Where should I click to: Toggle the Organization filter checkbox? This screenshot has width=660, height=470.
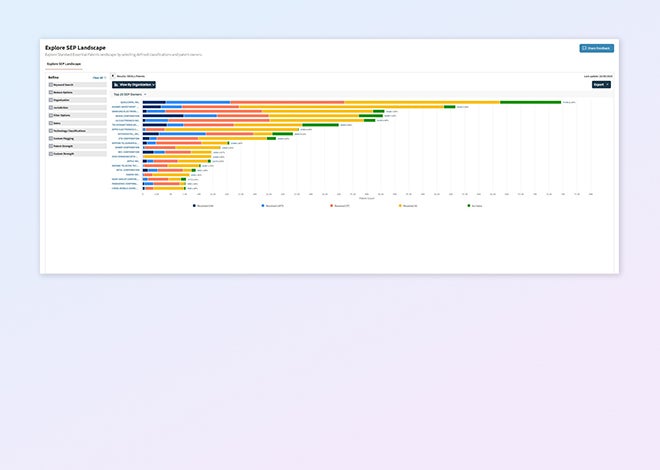(51, 100)
